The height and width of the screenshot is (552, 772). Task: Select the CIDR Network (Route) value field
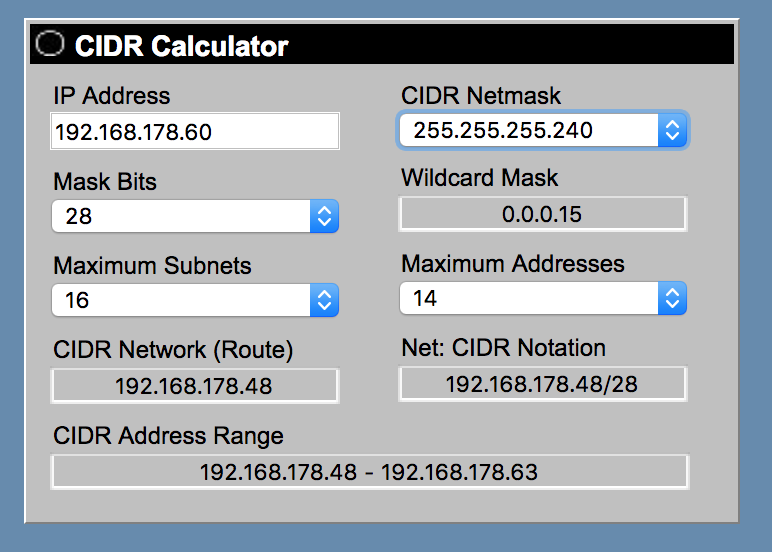(195, 386)
